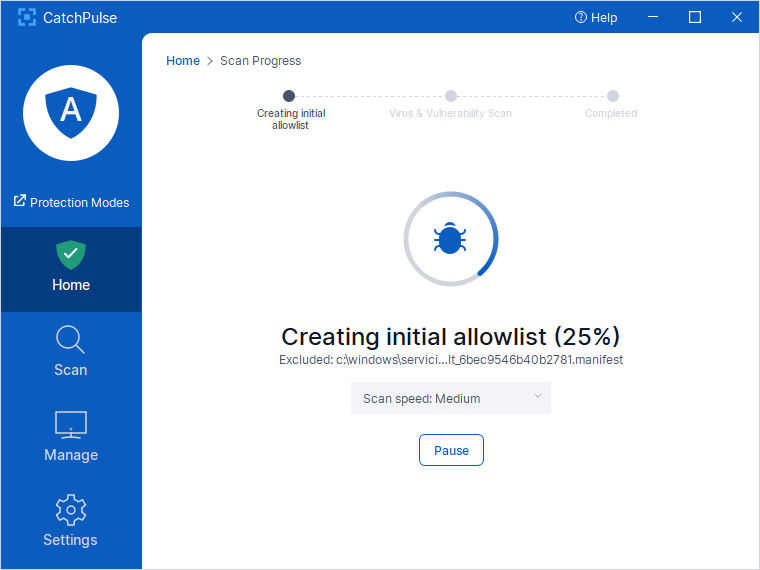Viewport: 760px width, 570px height.
Task: Click the Scan speed chevron arrow
Action: [537, 396]
